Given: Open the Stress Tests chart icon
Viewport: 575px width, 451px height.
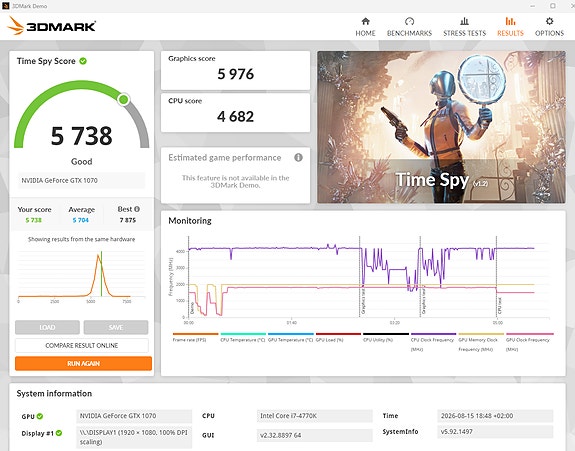Looking at the screenshot, I should (464, 21).
